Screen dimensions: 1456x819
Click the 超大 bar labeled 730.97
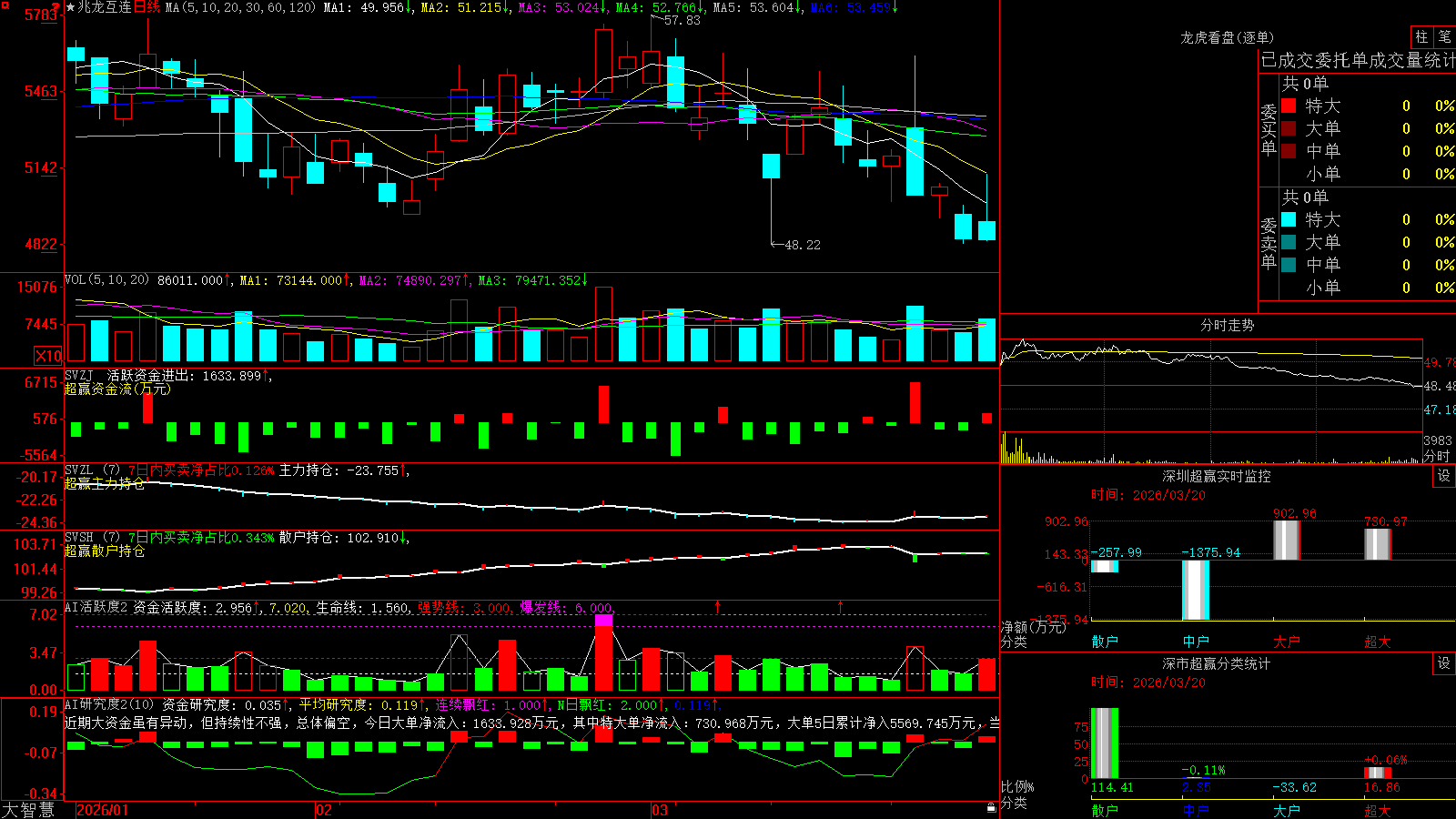[x=1378, y=544]
